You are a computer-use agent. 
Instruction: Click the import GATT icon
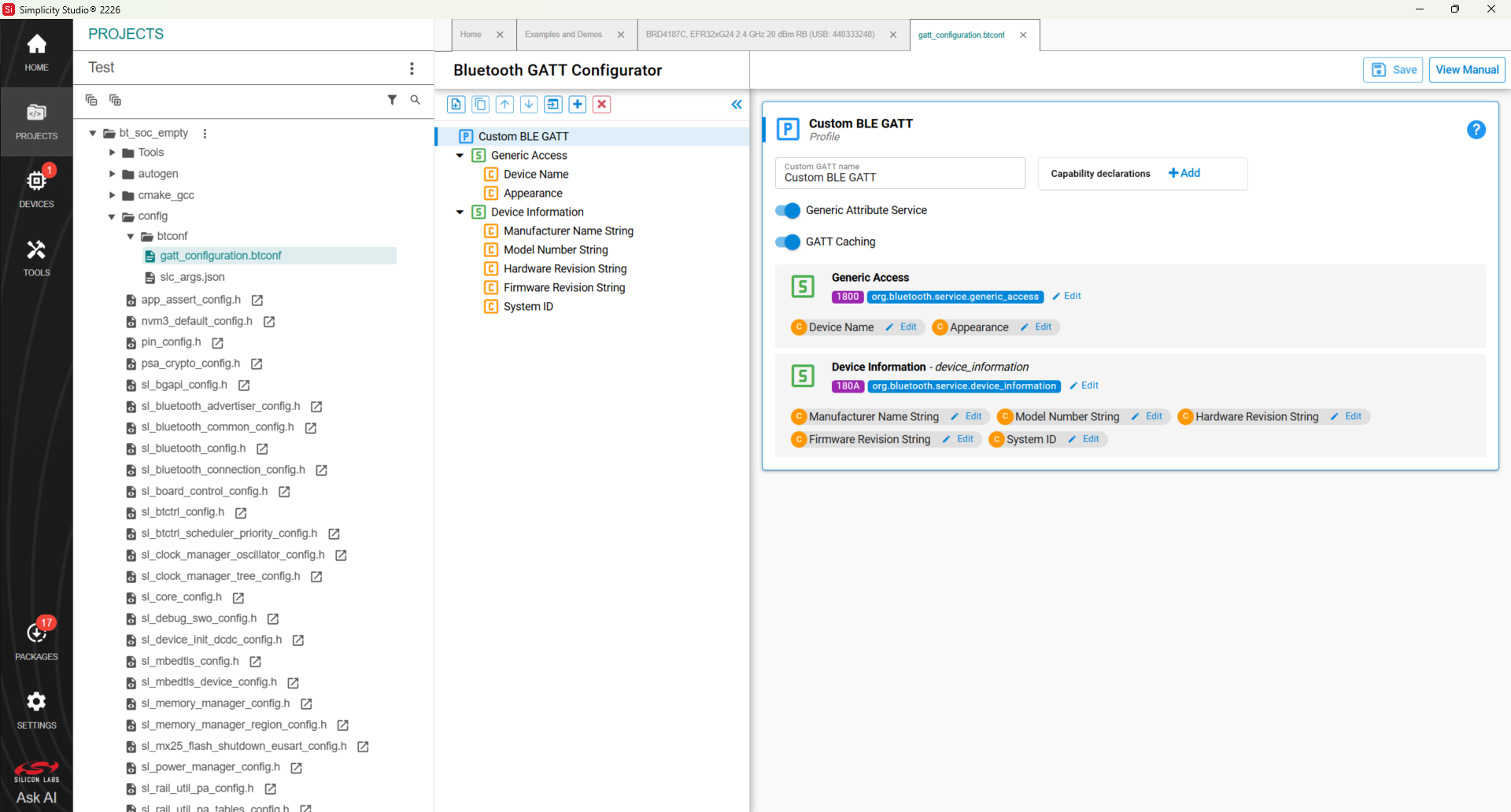coord(553,104)
